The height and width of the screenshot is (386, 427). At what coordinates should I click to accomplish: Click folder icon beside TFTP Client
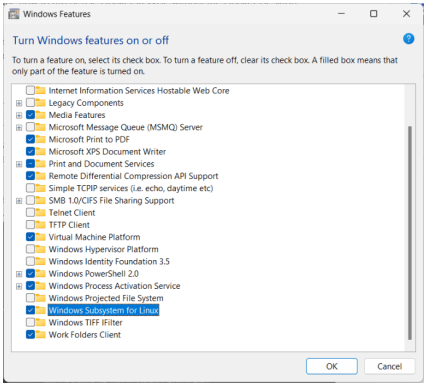coord(41,225)
